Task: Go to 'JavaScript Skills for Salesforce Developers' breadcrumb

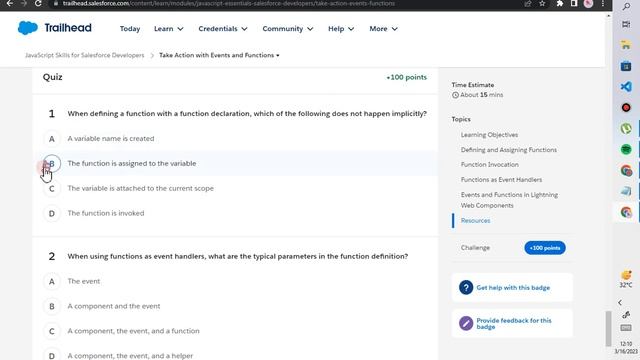Action: click(84, 55)
